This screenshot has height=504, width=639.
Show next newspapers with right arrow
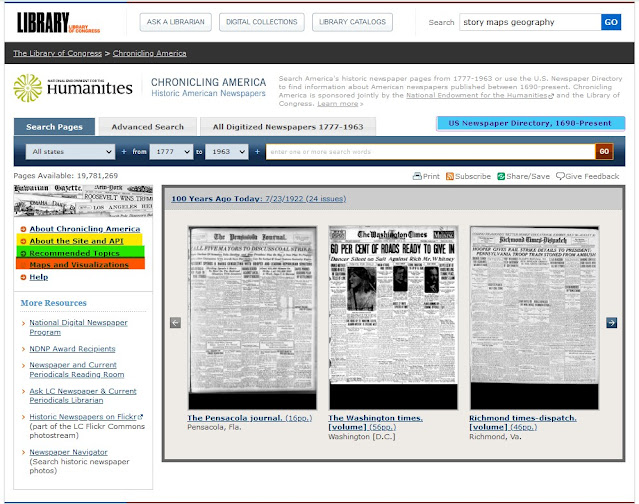pyautogui.click(x=611, y=323)
